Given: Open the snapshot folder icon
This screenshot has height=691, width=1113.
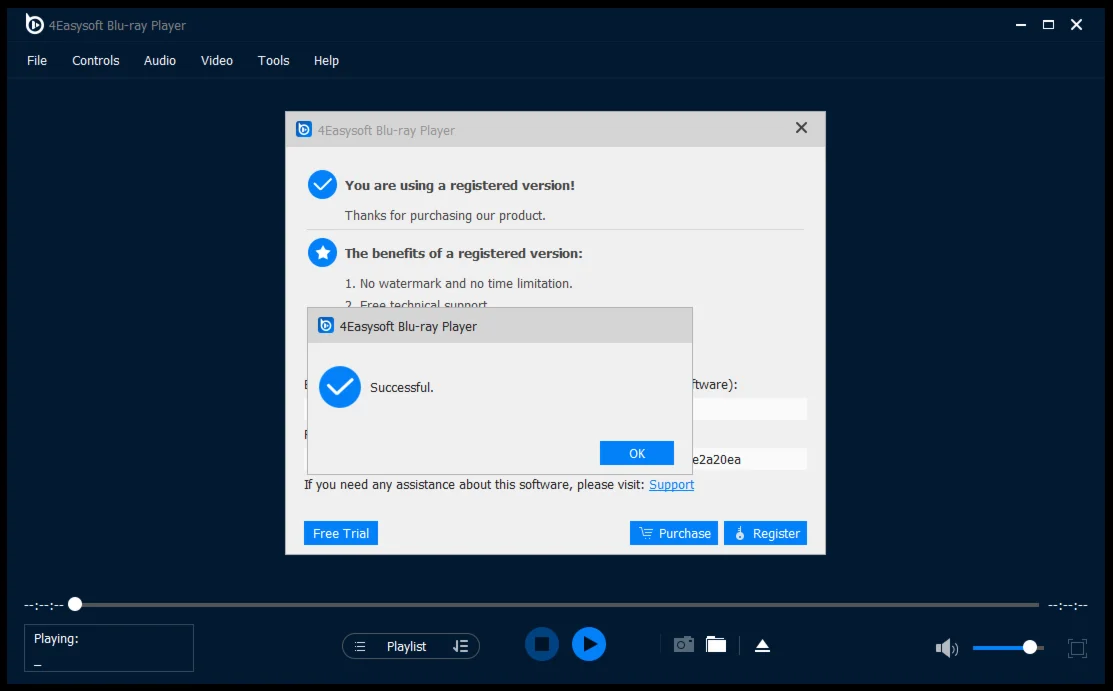Looking at the screenshot, I should tap(716, 645).
